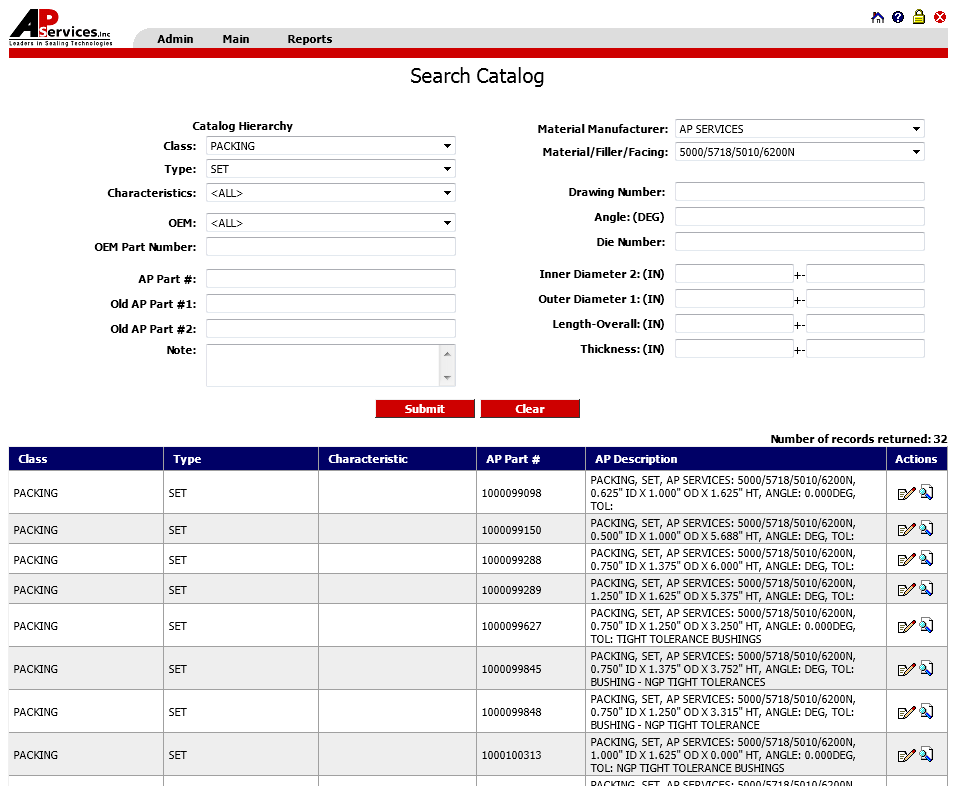
Task: Edit part 1000099627 with pencil icon
Action: point(906,627)
